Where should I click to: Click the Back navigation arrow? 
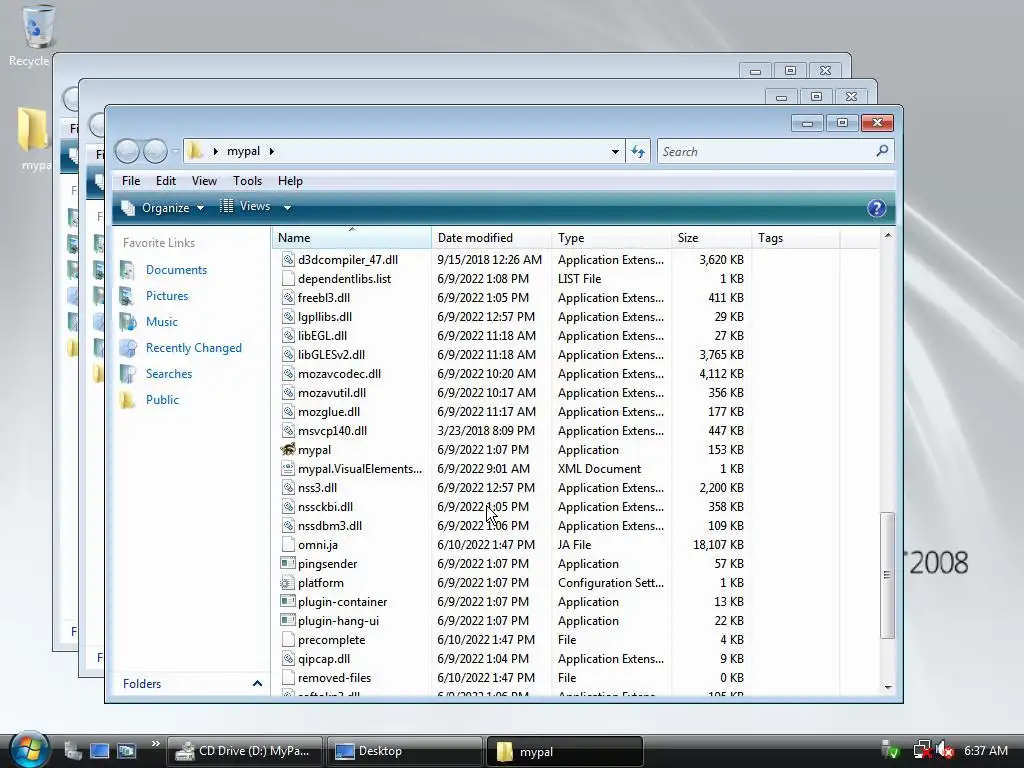pyautogui.click(x=127, y=152)
